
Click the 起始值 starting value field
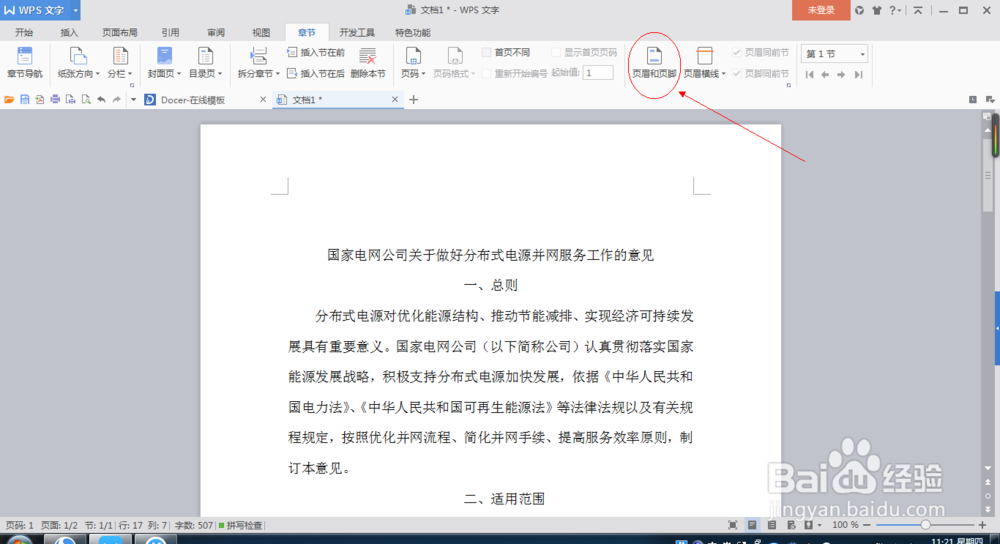(x=598, y=73)
